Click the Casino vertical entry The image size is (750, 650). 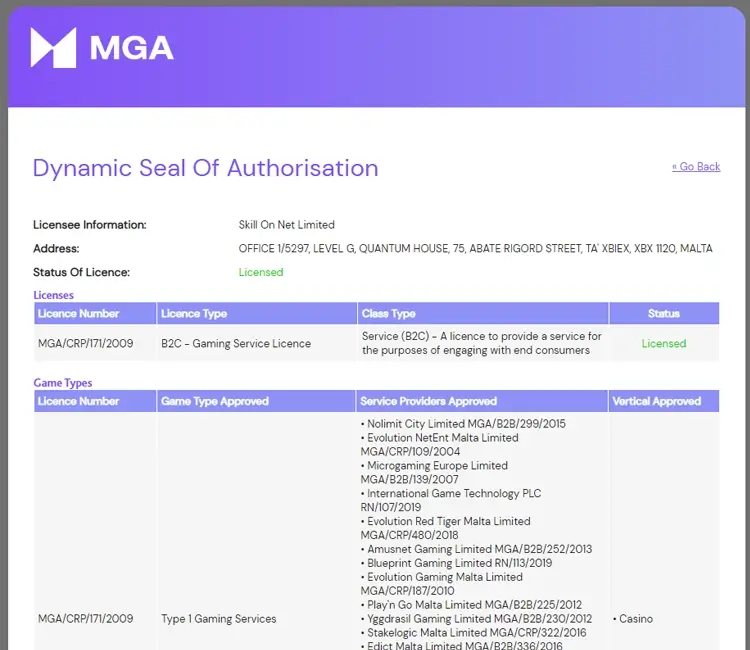[633, 619]
